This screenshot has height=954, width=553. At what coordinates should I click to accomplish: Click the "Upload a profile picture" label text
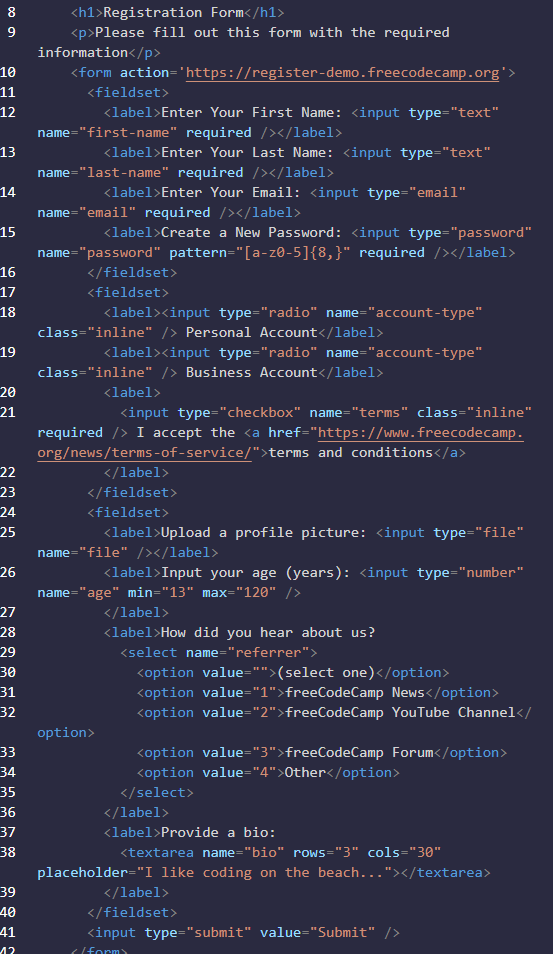(264, 532)
